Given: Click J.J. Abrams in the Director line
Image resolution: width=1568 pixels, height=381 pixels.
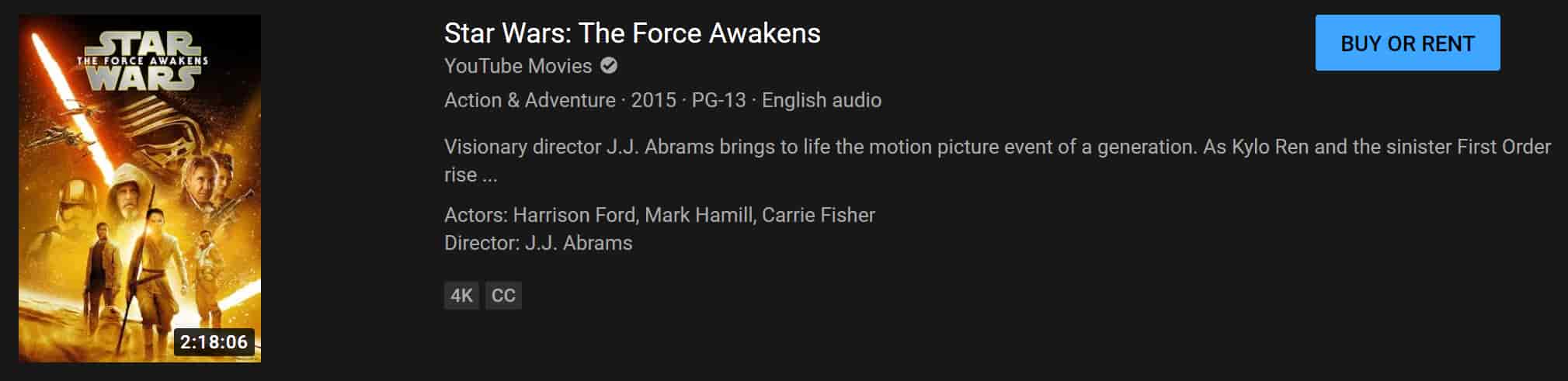Looking at the screenshot, I should [579, 243].
